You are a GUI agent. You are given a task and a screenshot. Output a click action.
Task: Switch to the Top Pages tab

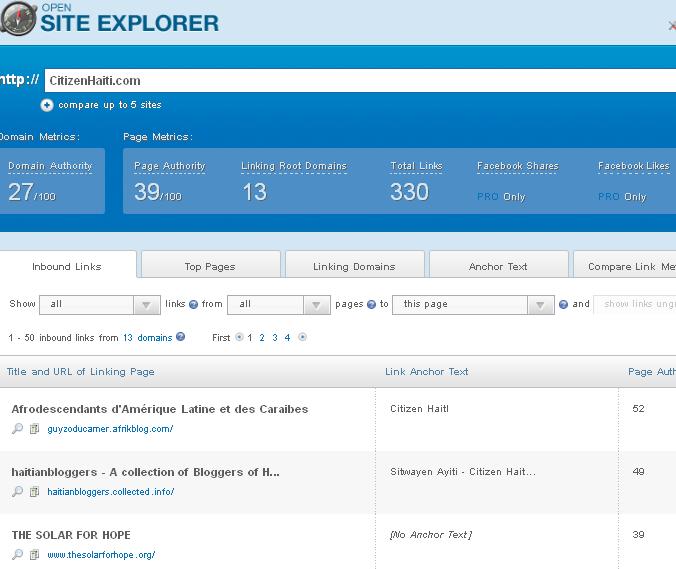pyautogui.click(x=210, y=266)
